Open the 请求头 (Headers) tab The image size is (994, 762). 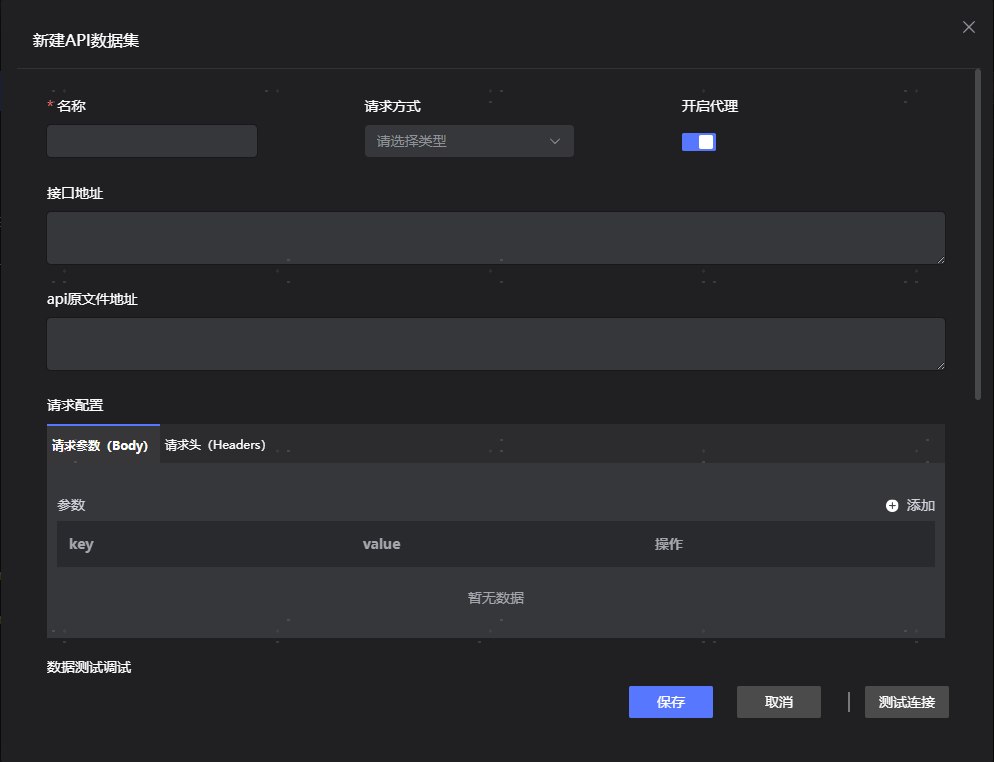[215, 445]
